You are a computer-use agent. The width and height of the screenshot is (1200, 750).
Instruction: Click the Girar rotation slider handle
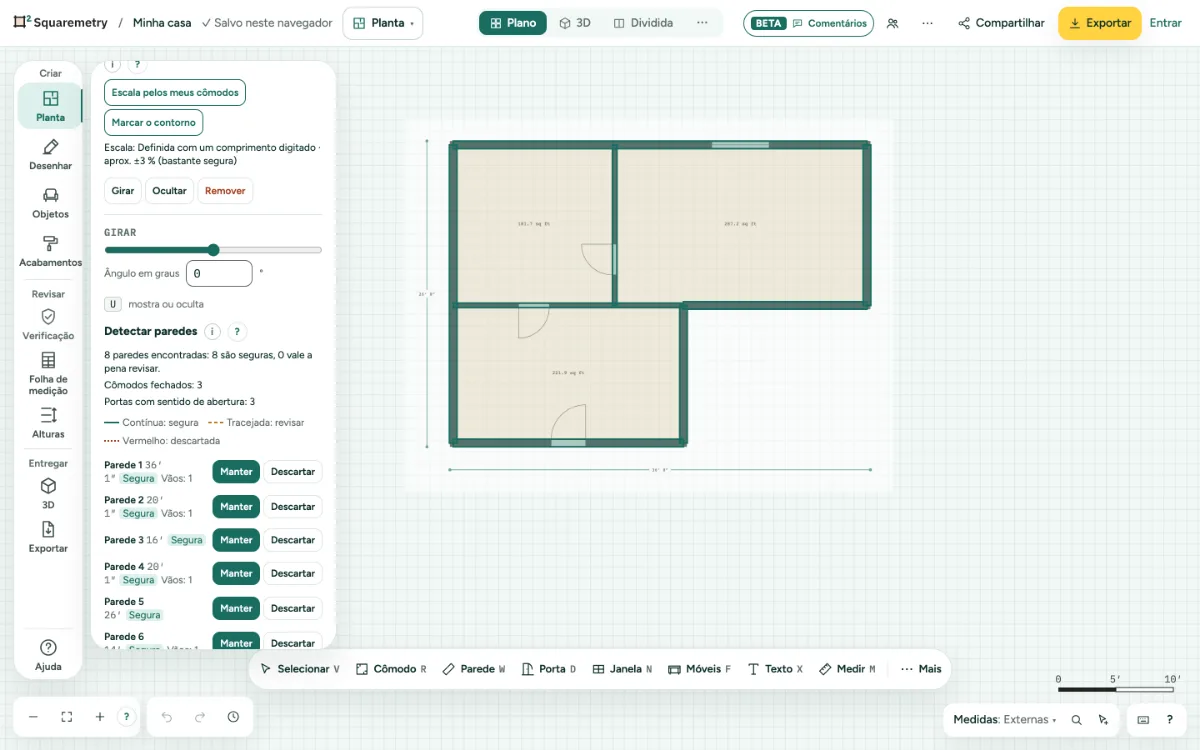(x=213, y=250)
